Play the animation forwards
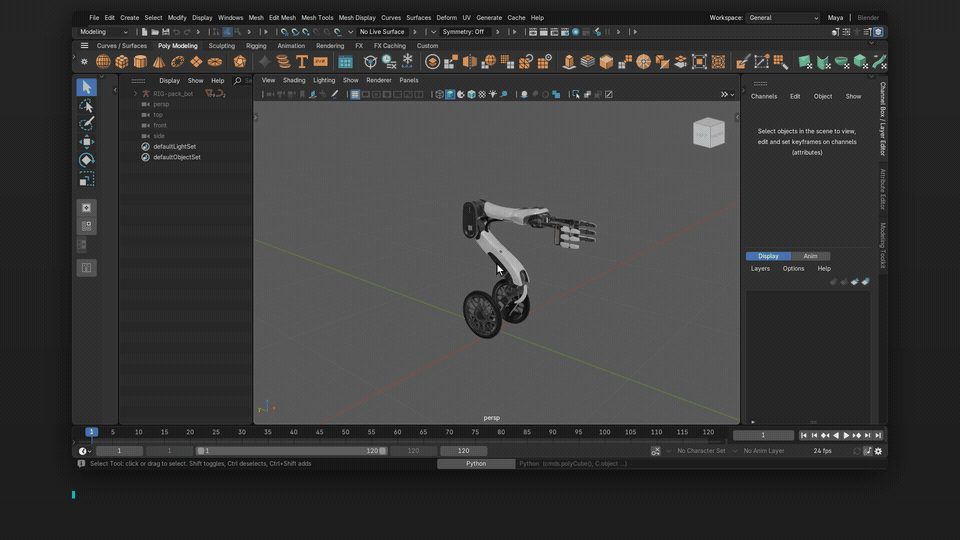 pos(847,435)
